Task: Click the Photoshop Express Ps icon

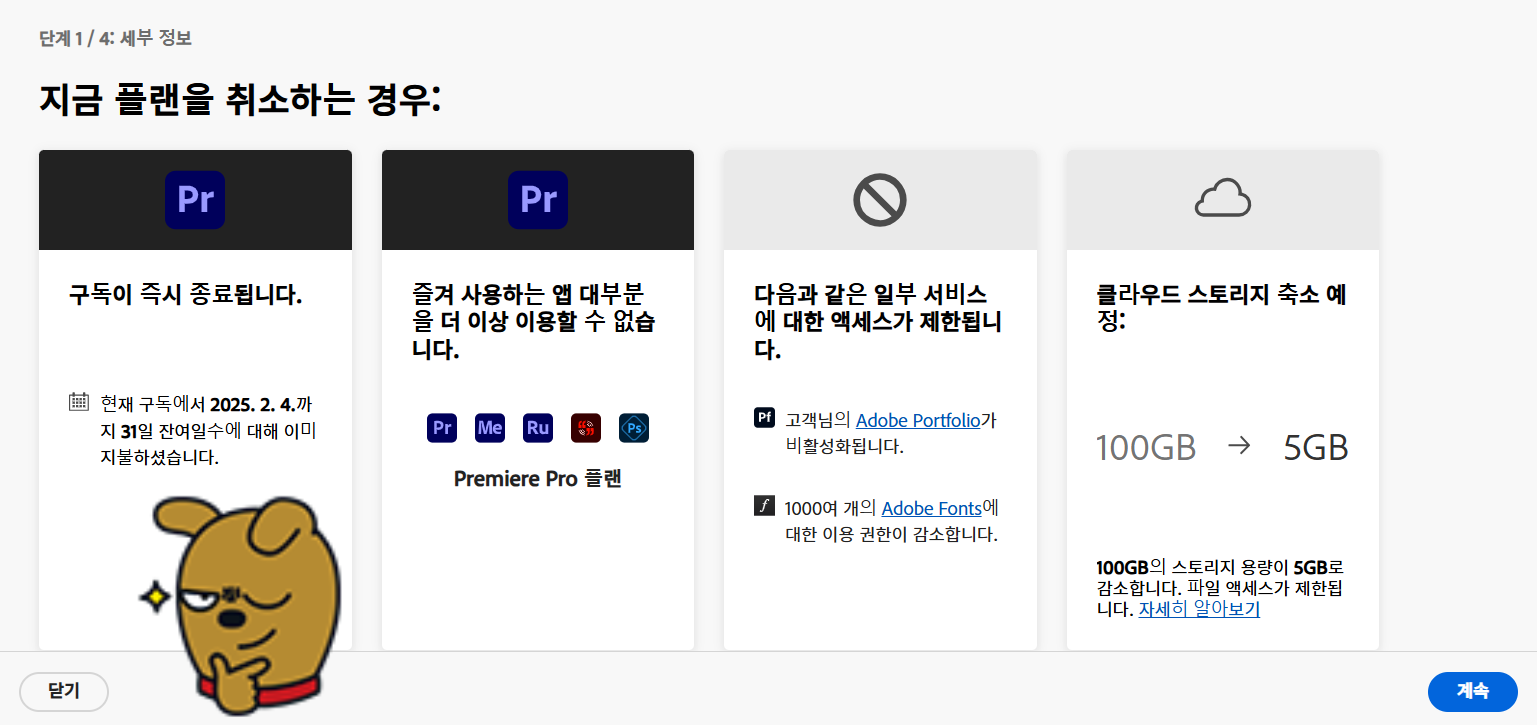Action: point(634,428)
